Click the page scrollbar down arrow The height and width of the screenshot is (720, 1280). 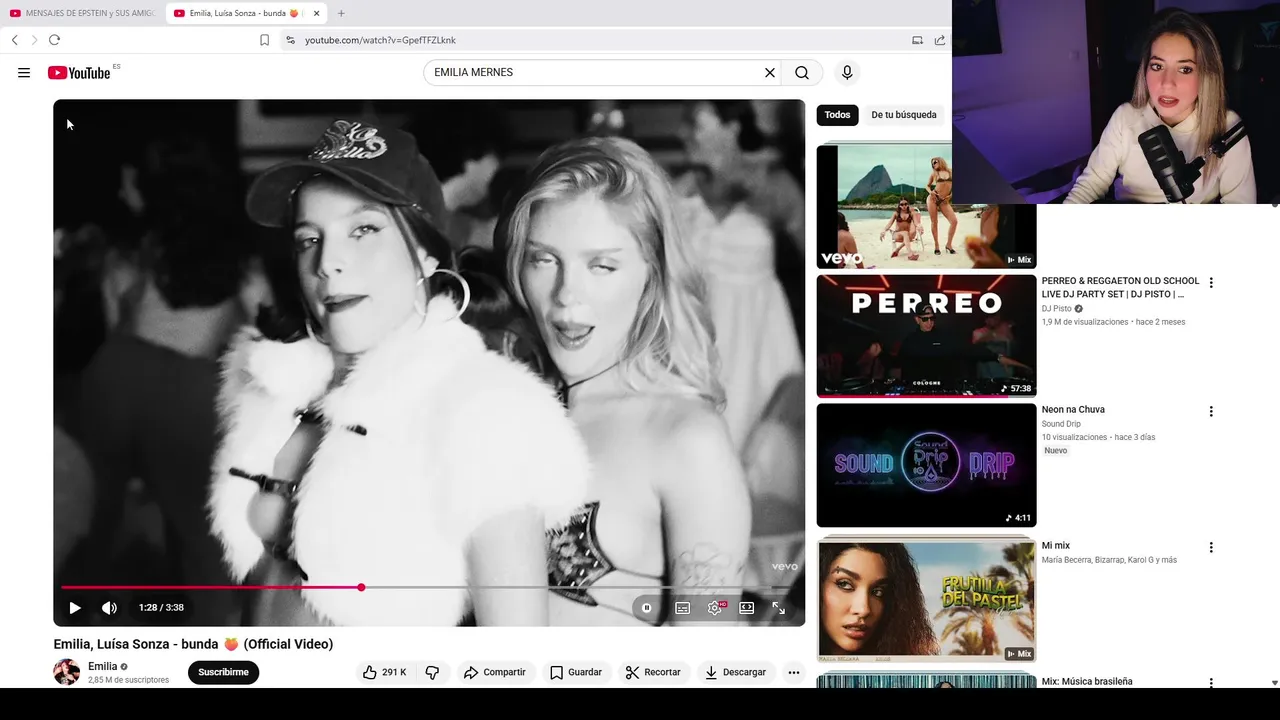click(1274, 682)
